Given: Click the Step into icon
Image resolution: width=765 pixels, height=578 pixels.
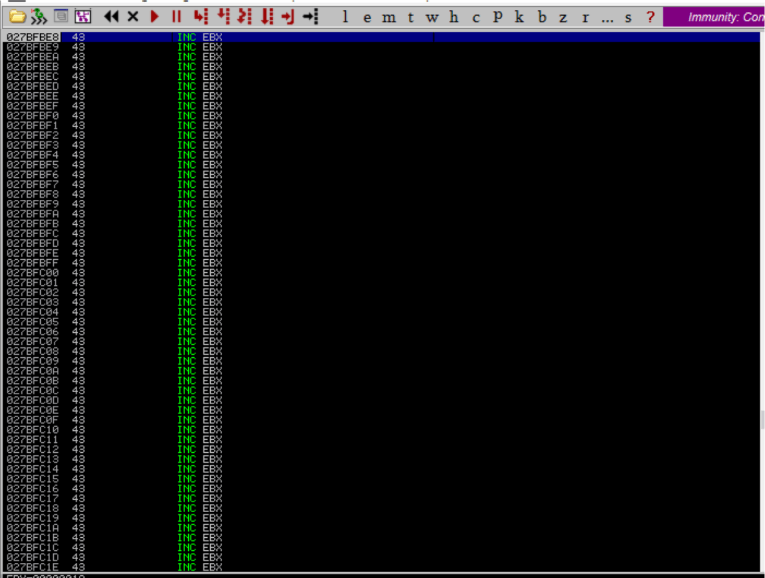Looking at the screenshot, I should pyautogui.click(x=201, y=17).
